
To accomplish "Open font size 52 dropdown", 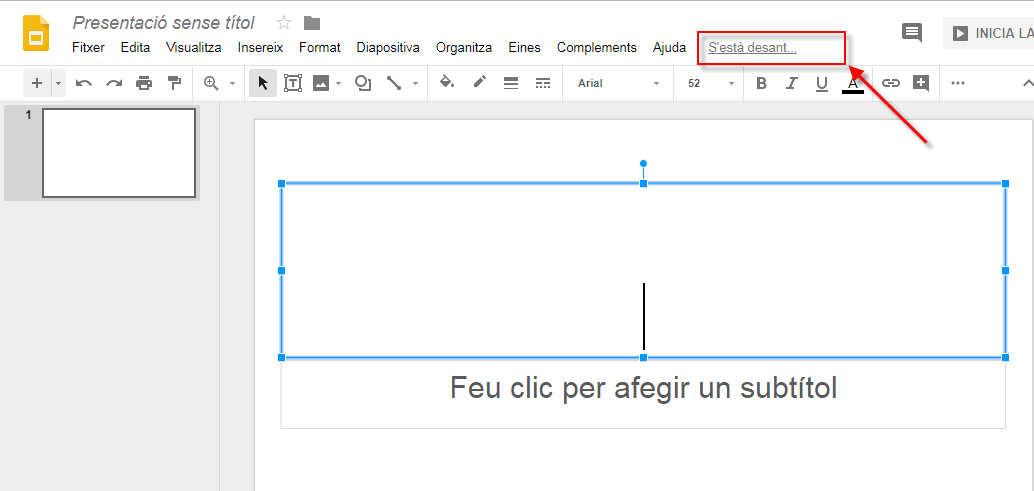I will 710,84.
